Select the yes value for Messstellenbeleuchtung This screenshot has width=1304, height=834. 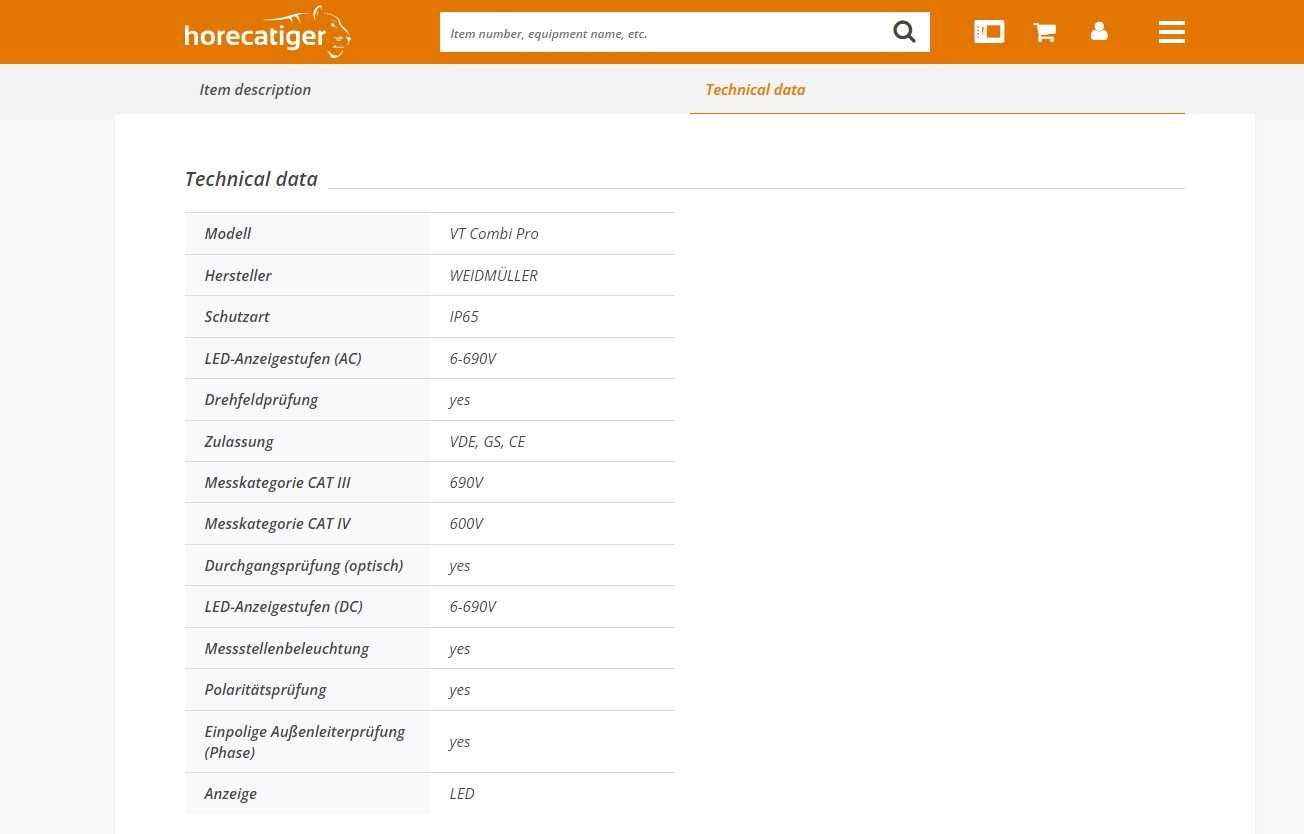[460, 648]
